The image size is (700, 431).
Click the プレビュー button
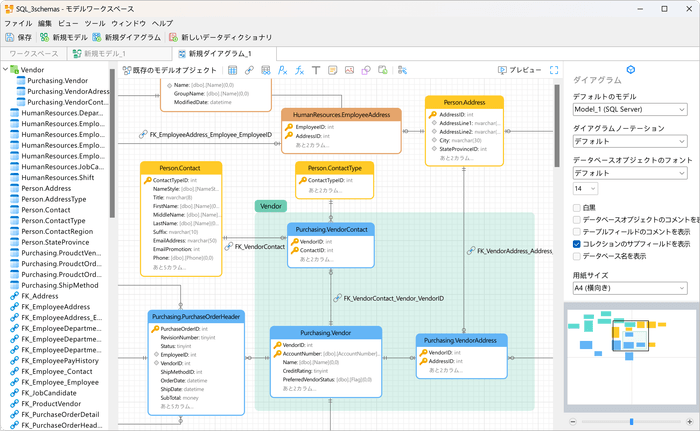tap(519, 71)
